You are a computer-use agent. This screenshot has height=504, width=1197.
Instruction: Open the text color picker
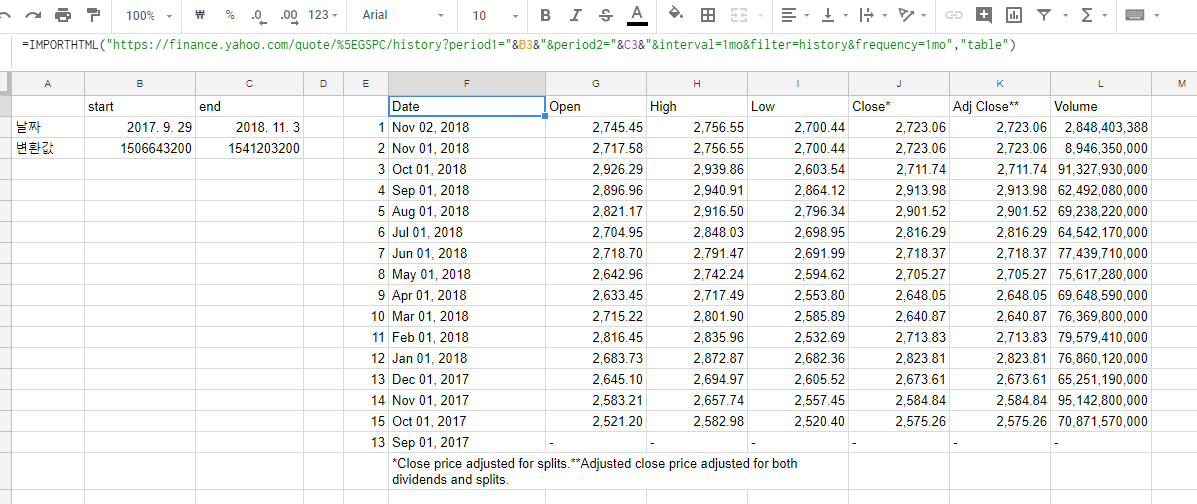[x=637, y=15]
